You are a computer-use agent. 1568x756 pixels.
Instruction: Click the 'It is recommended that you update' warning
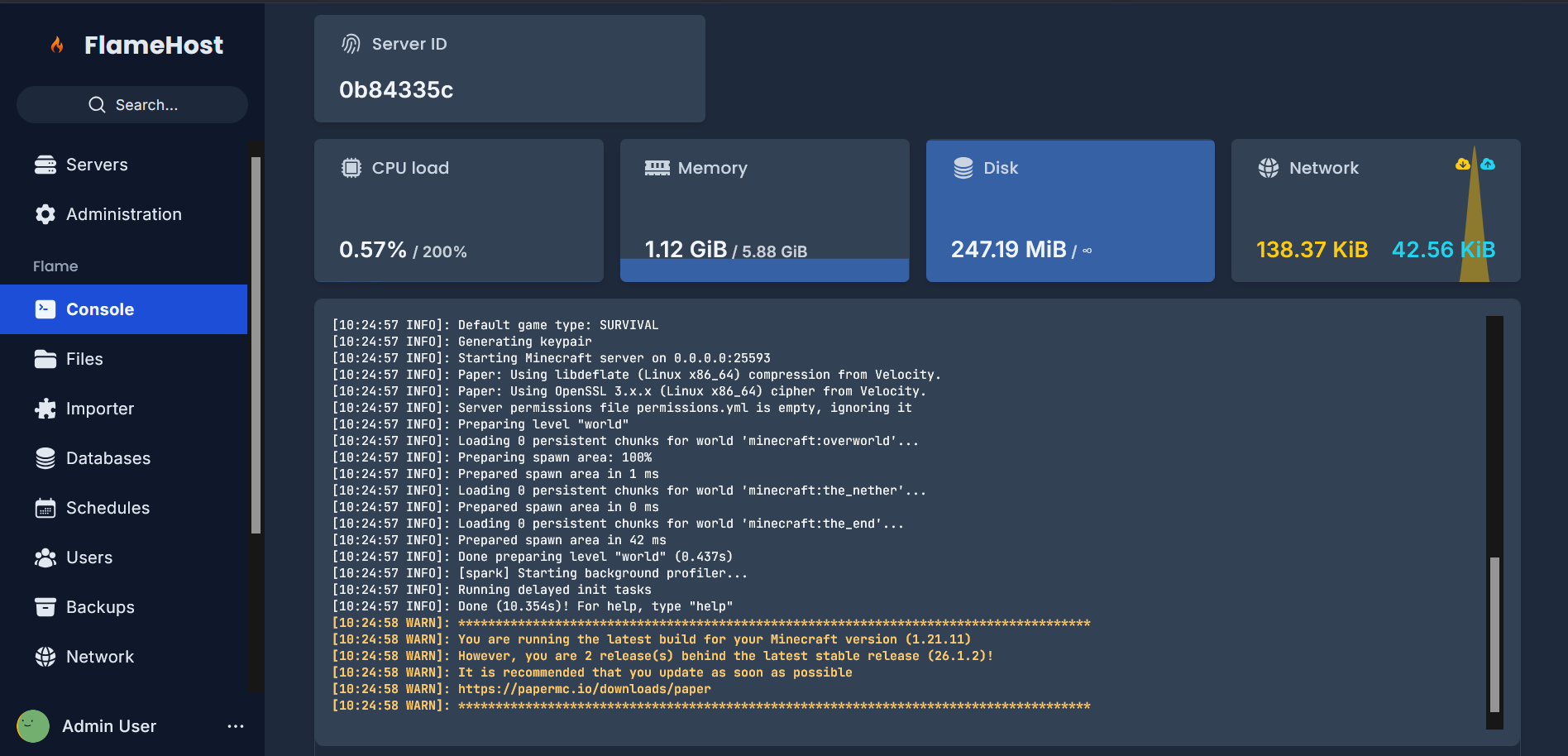[591, 672]
